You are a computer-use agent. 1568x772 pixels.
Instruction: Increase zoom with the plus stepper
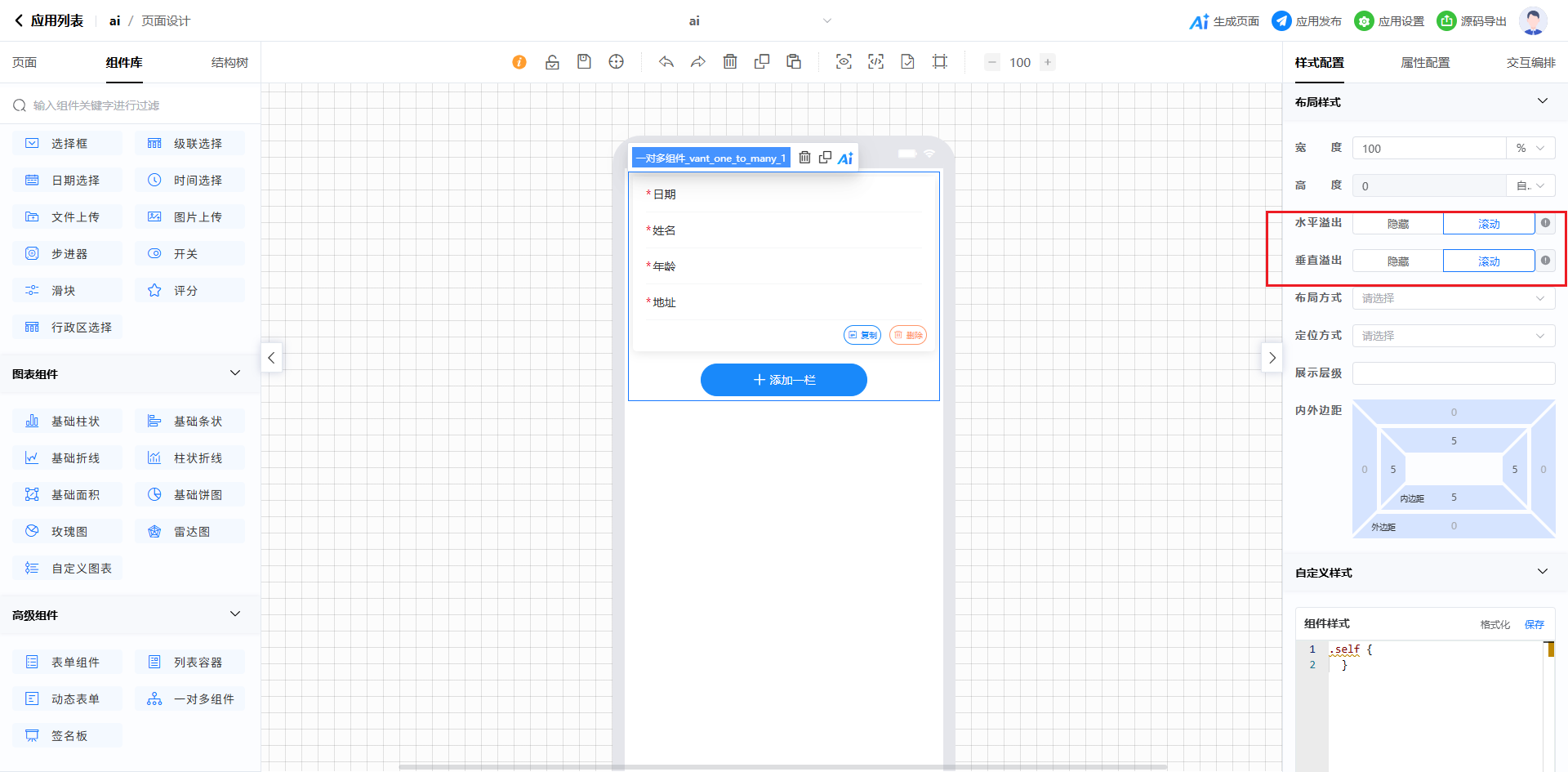click(x=1048, y=62)
